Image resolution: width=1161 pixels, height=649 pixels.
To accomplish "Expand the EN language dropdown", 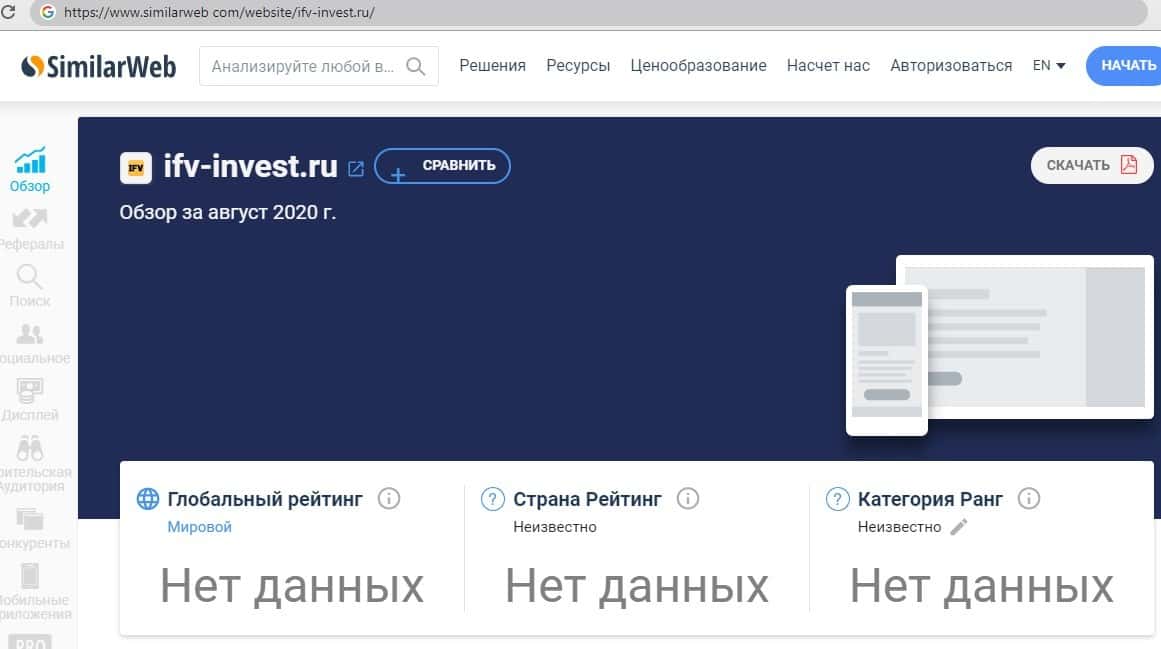I will pyautogui.click(x=1048, y=65).
